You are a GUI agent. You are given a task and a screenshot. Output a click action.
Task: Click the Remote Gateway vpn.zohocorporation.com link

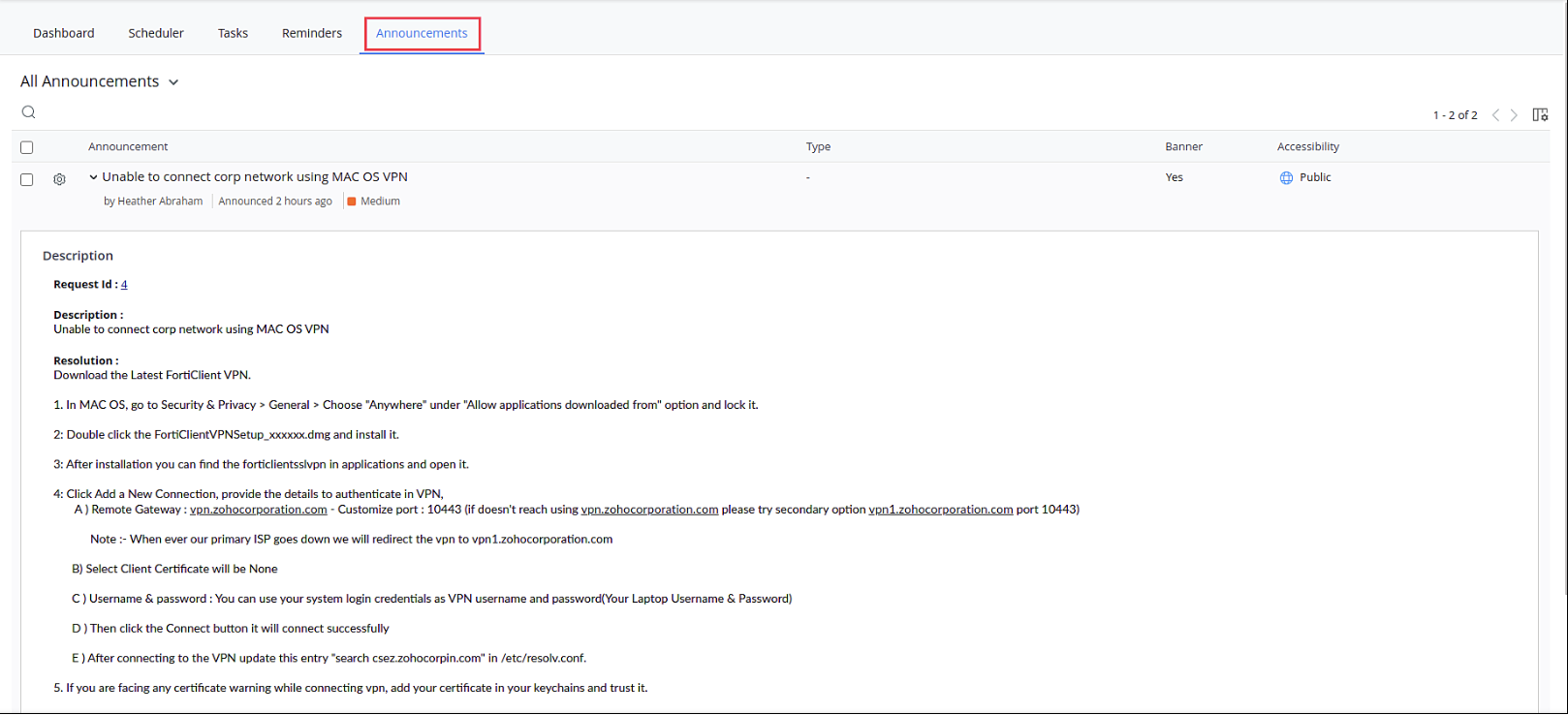click(x=258, y=510)
